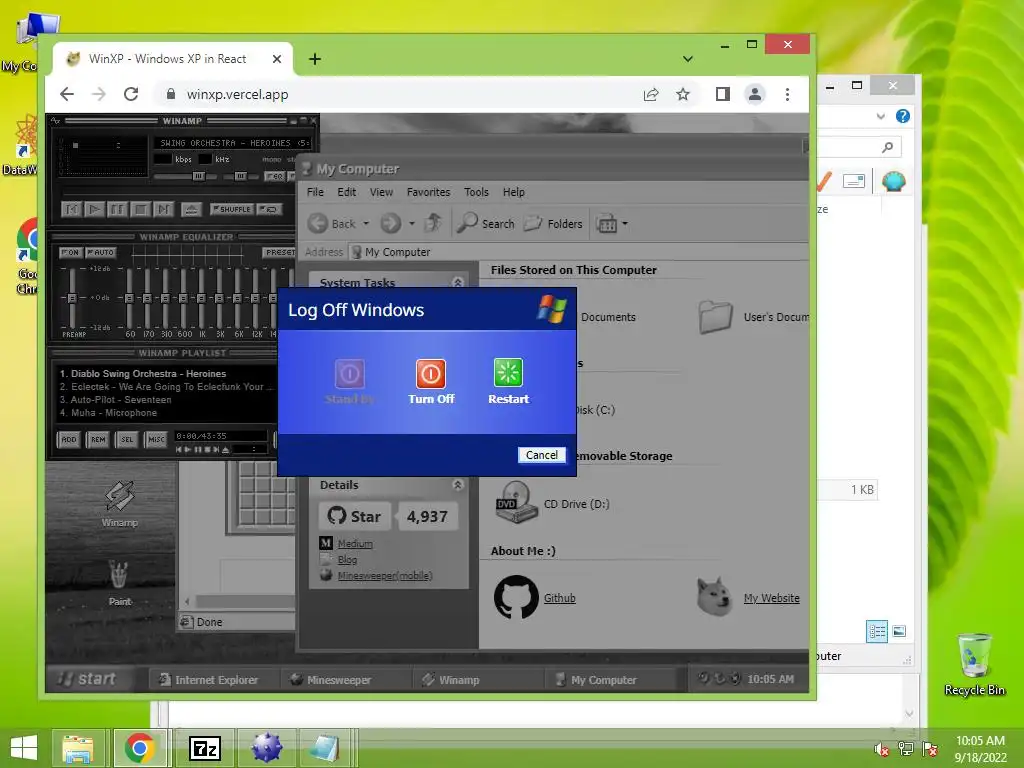
Task: Click Up folder icon in toolbar
Action: click(x=433, y=223)
